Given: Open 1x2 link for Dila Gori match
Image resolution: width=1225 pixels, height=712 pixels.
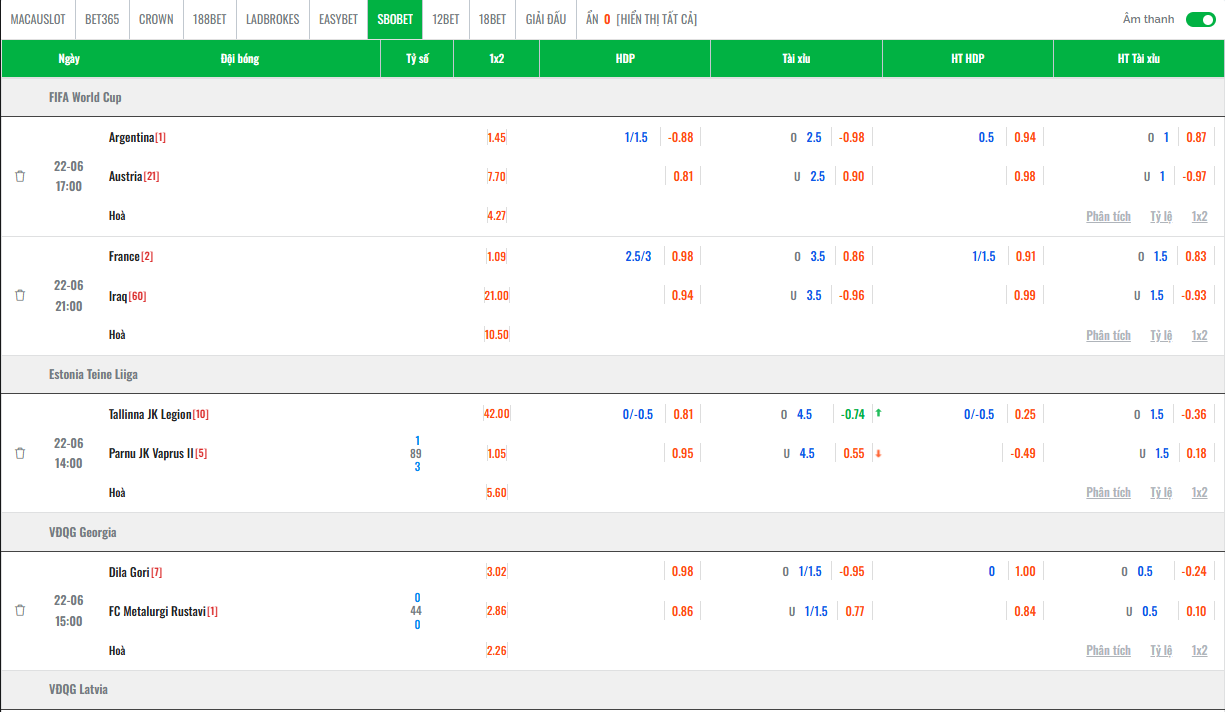Looking at the screenshot, I should click(1199, 650).
